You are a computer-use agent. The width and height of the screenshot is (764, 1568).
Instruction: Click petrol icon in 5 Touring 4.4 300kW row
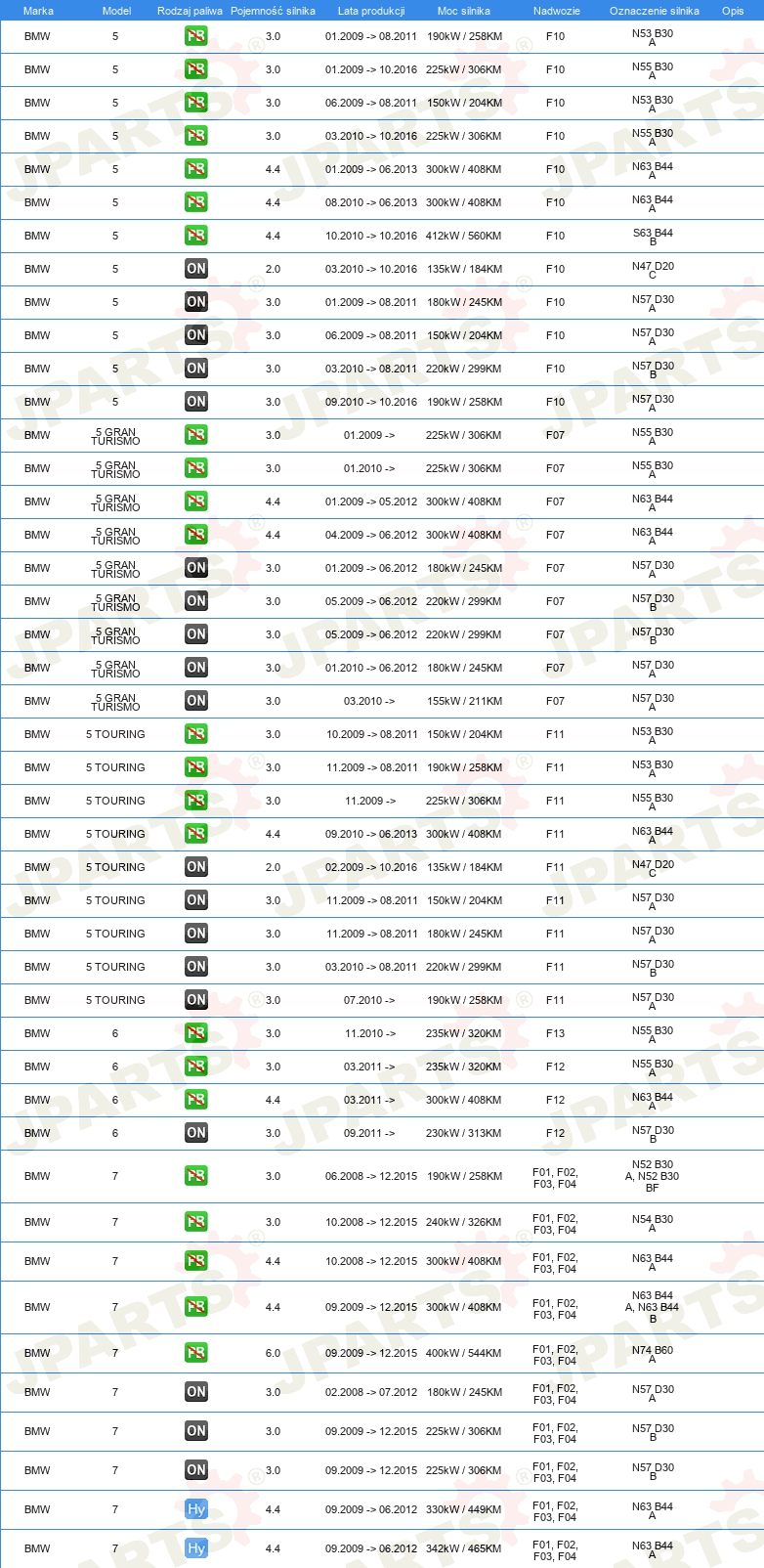[x=196, y=834]
